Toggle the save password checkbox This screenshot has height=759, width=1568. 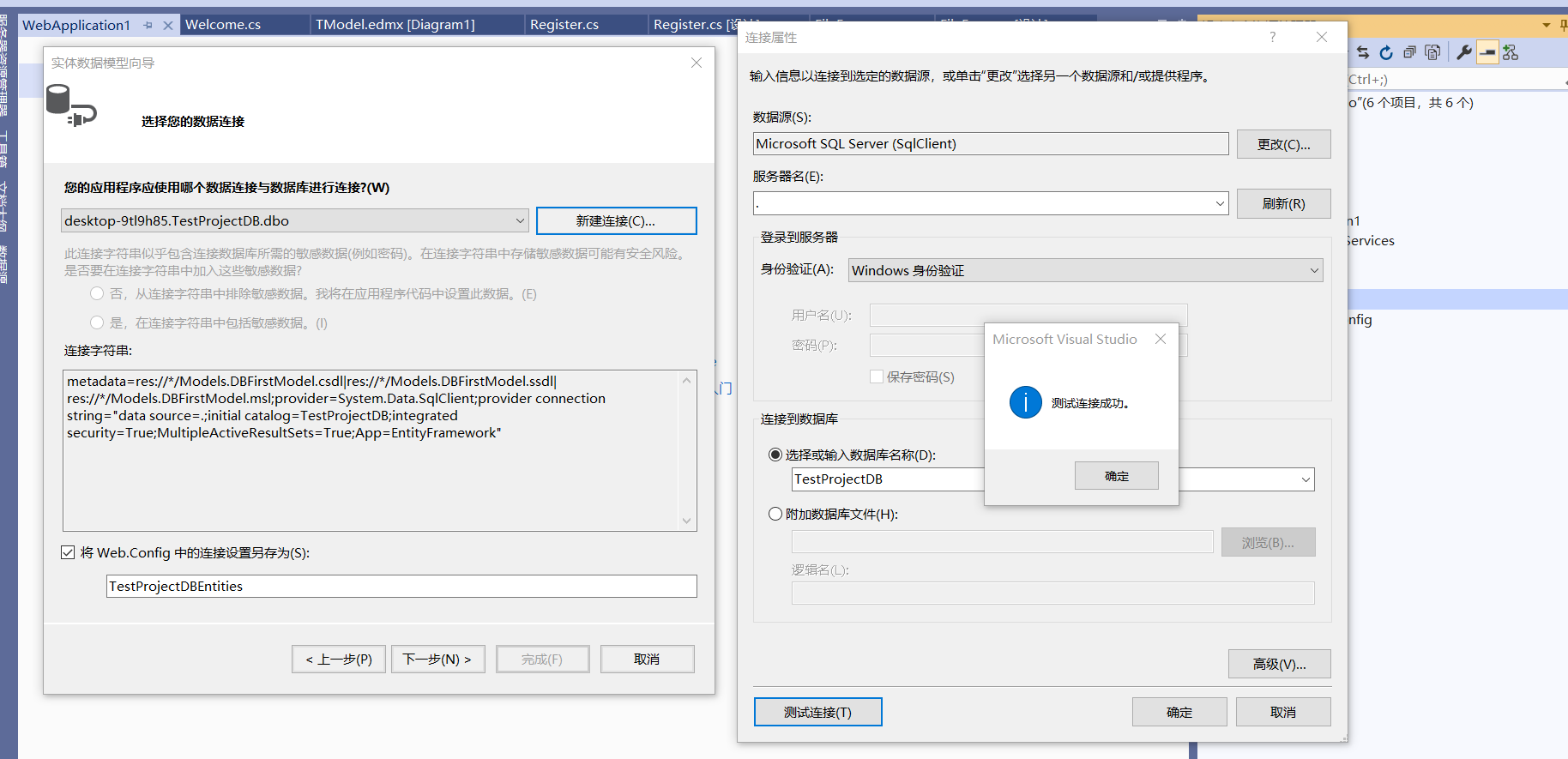(877, 376)
